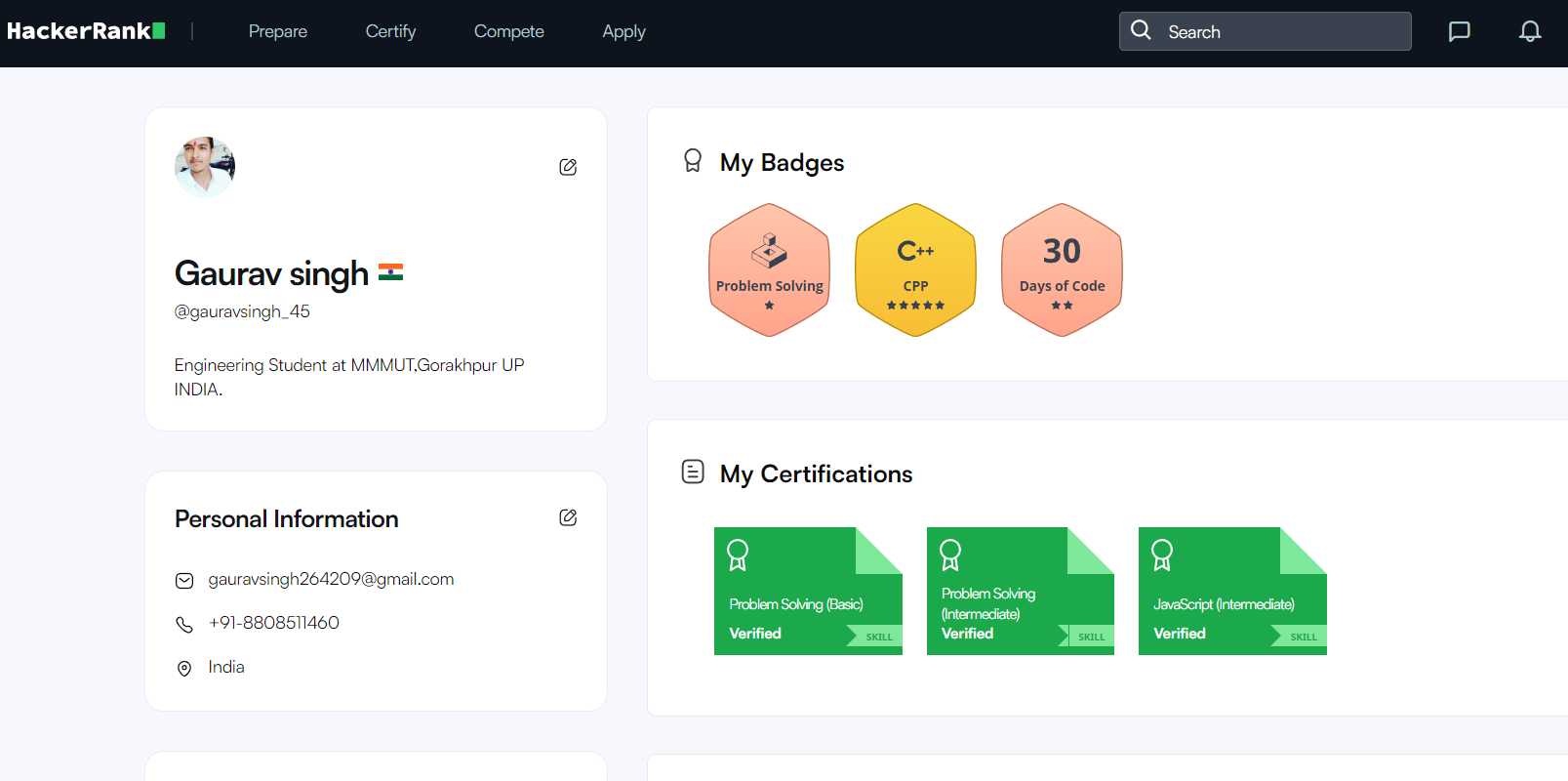Go to the Certify section
This screenshot has width=1568, height=781.
click(x=390, y=31)
